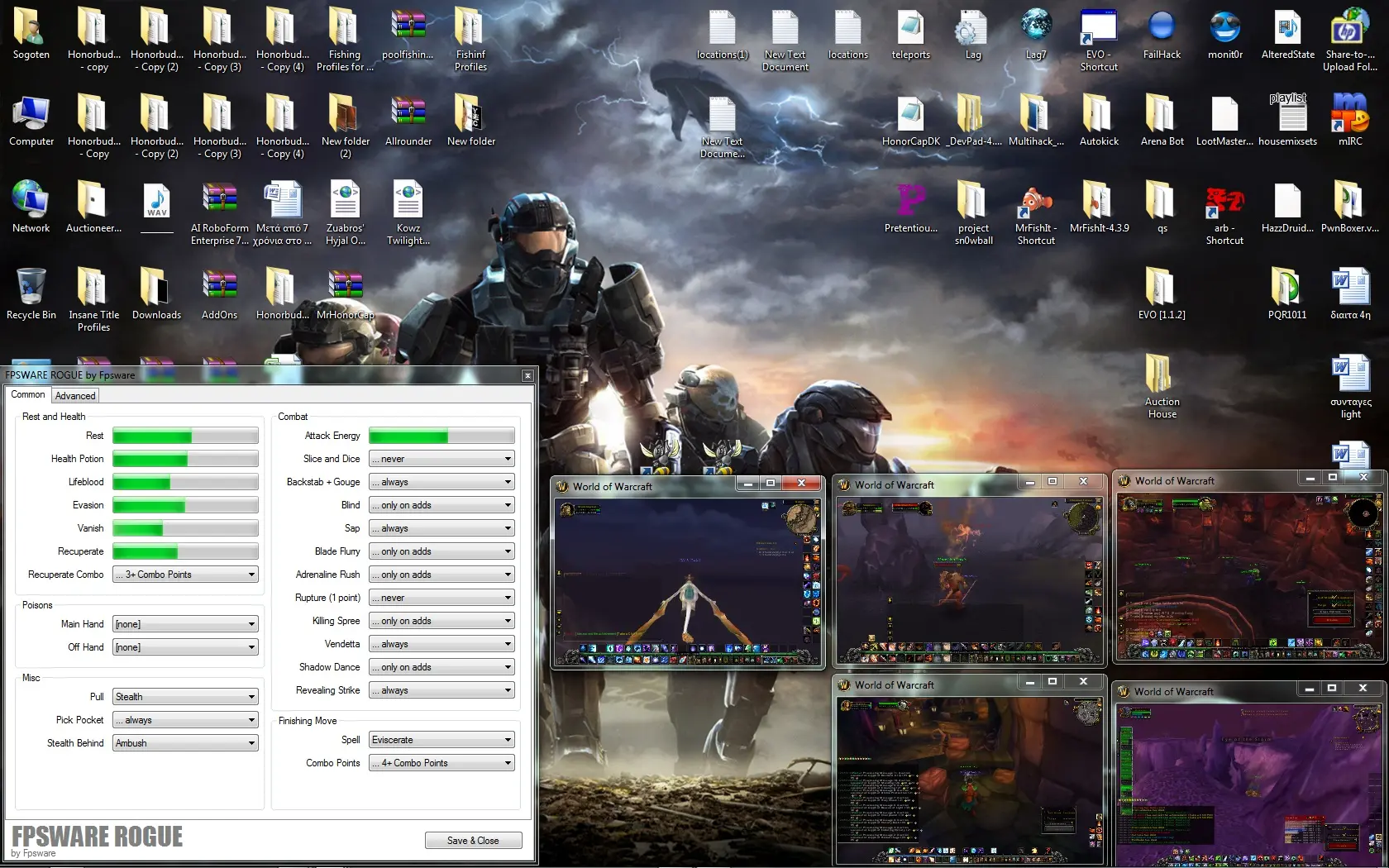Open the Autokick folder icon

point(1099,121)
